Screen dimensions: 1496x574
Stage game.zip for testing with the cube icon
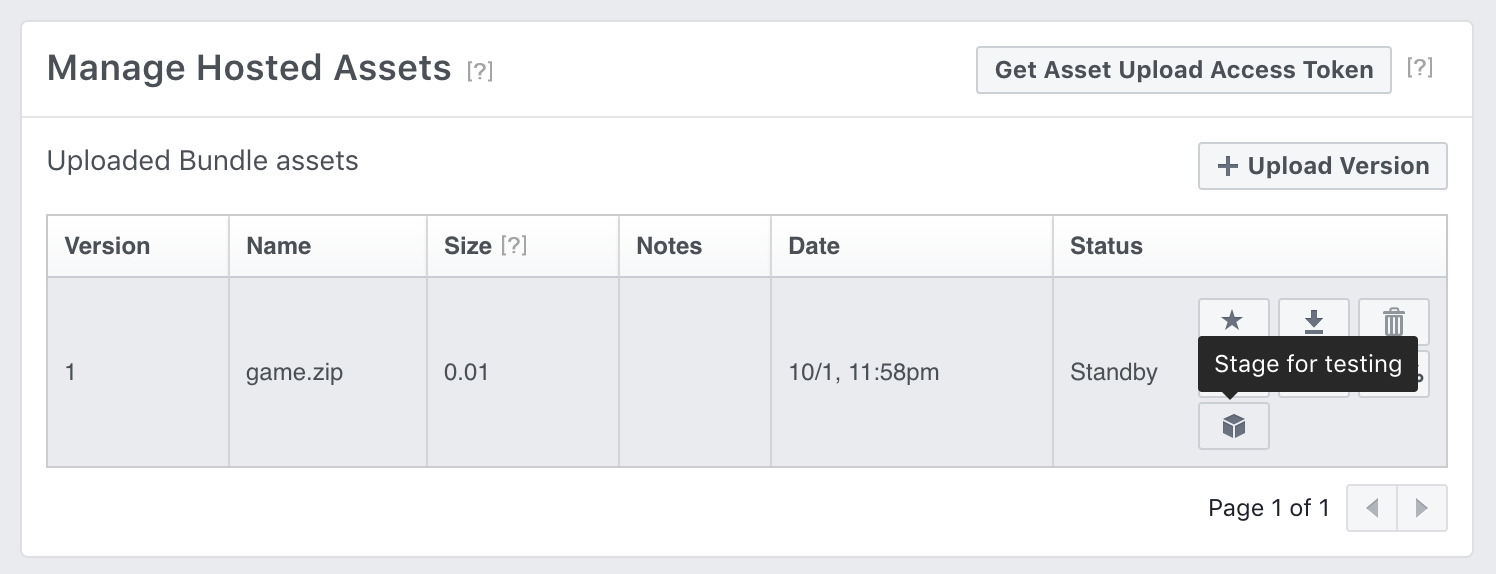[x=1234, y=427]
